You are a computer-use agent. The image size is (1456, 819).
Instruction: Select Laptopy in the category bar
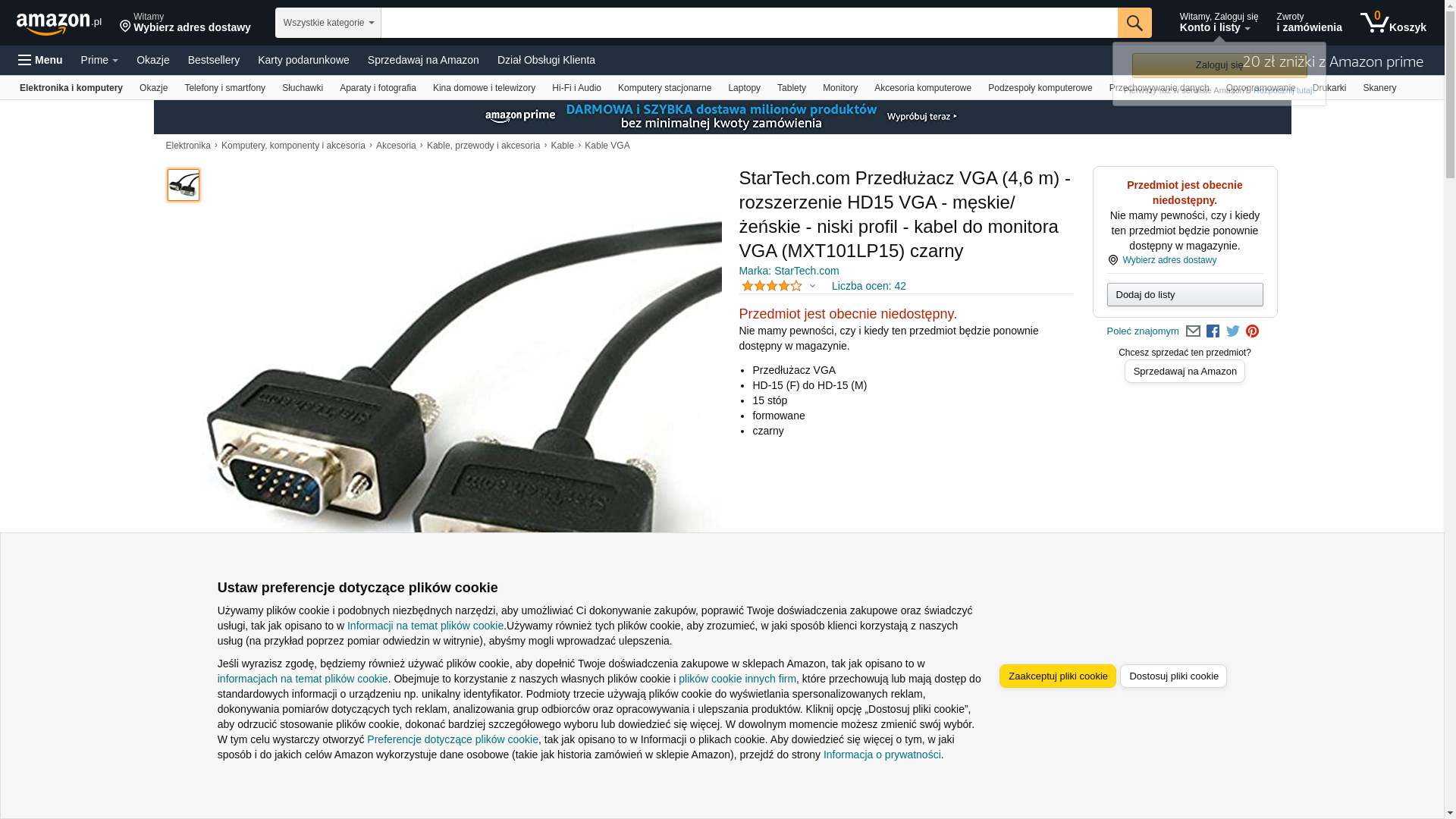744,88
